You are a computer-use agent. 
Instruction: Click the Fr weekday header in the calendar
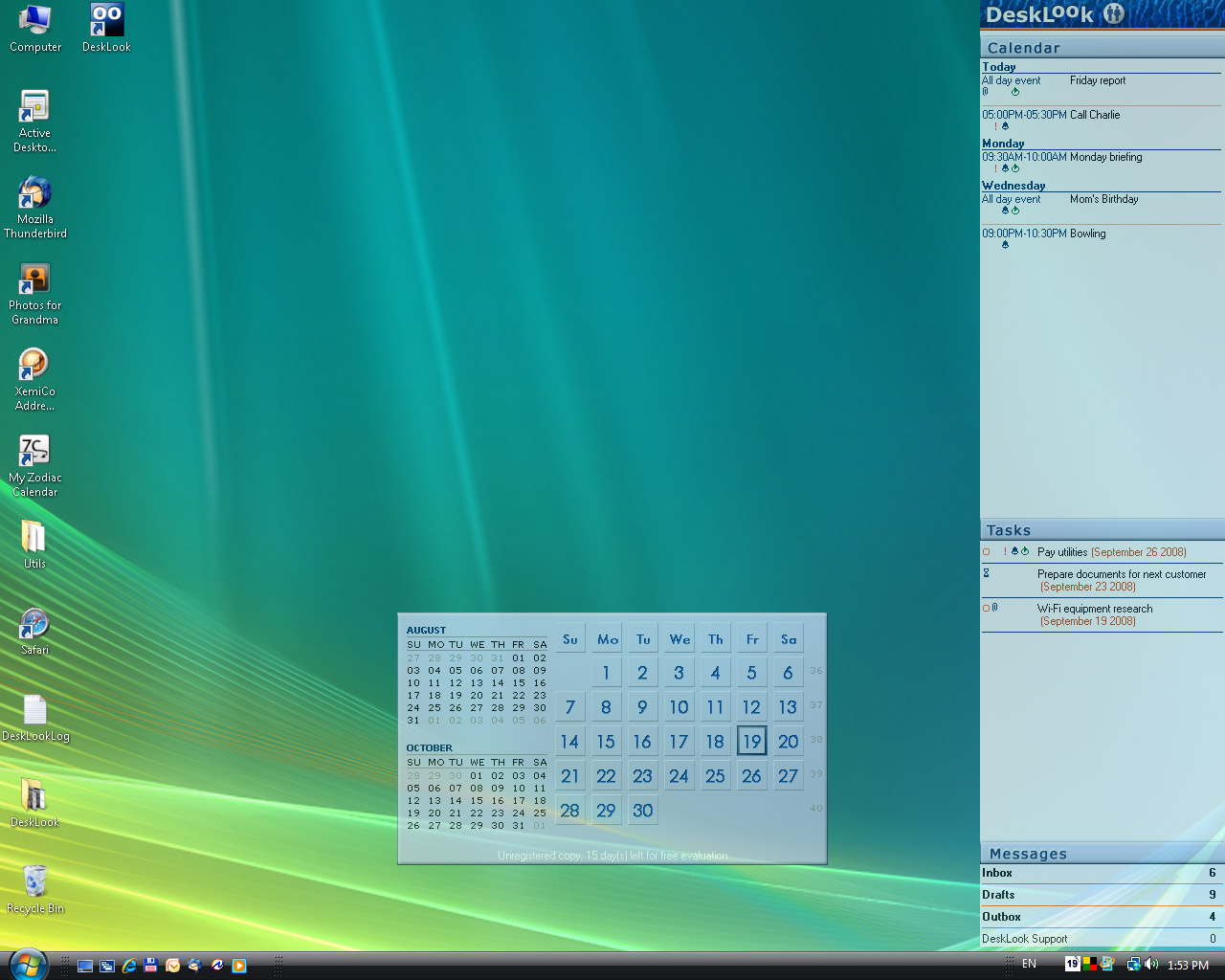(752, 638)
